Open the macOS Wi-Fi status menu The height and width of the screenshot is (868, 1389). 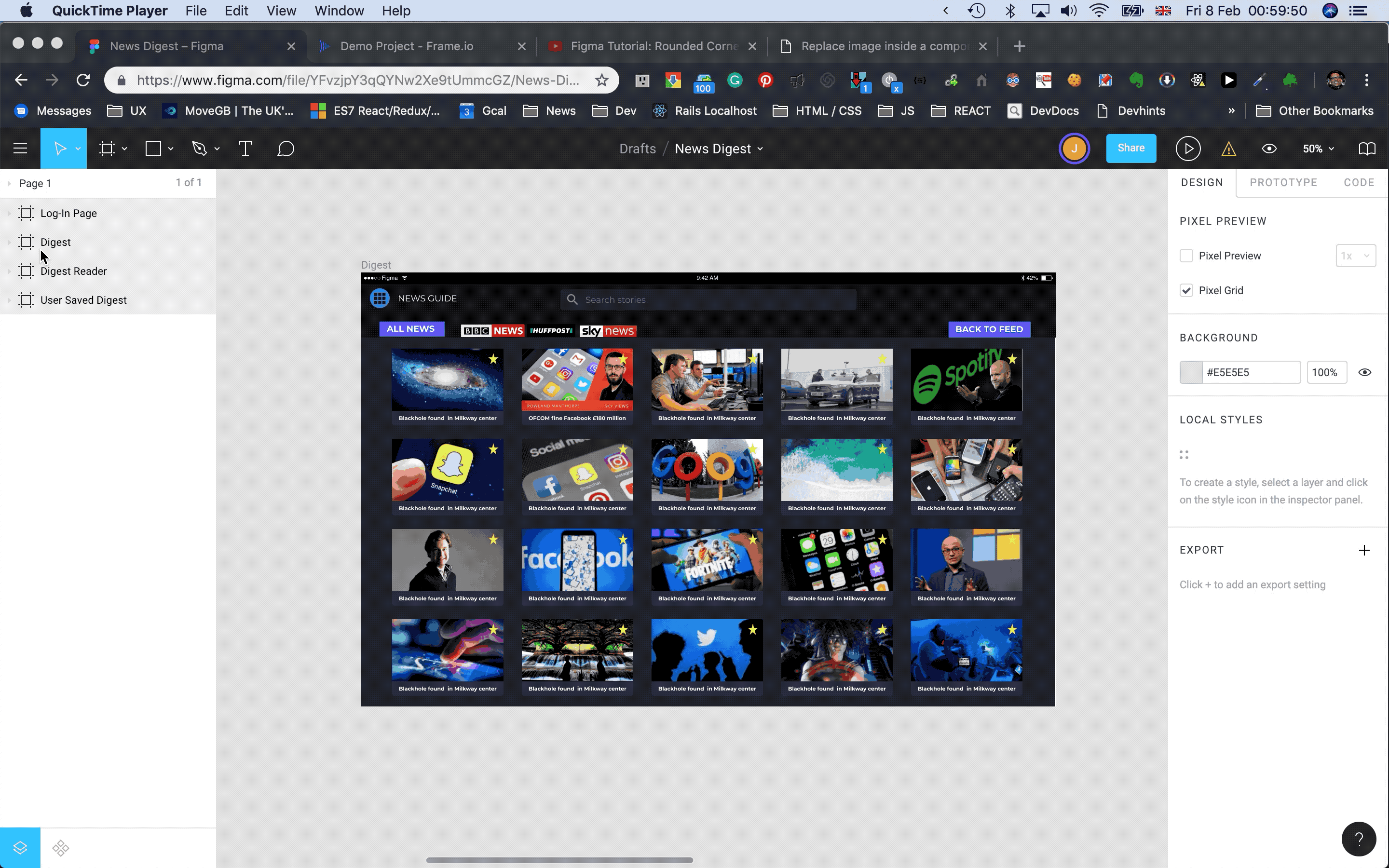tap(1099, 11)
